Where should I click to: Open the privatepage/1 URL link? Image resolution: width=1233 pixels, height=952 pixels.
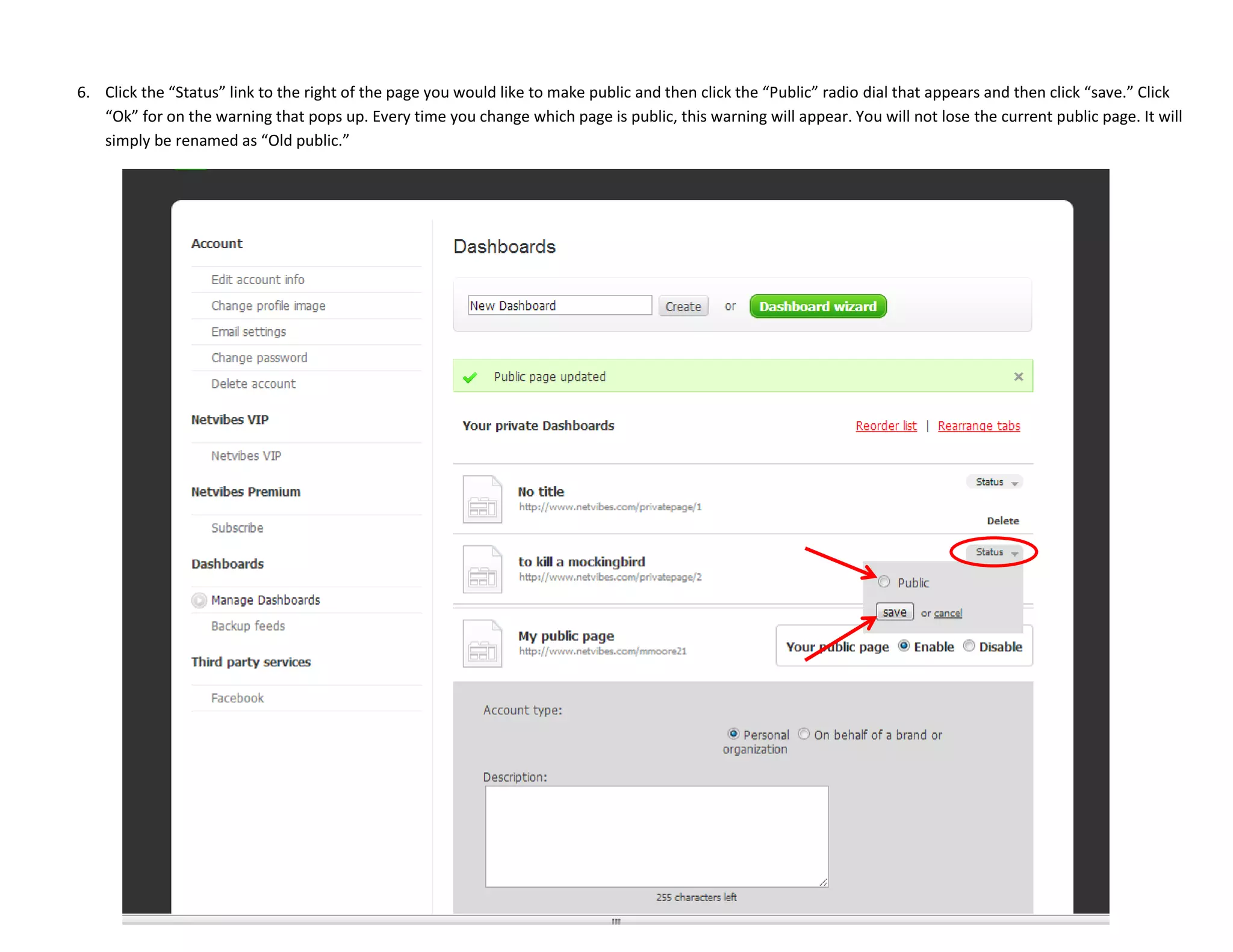[x=610, y=507]
